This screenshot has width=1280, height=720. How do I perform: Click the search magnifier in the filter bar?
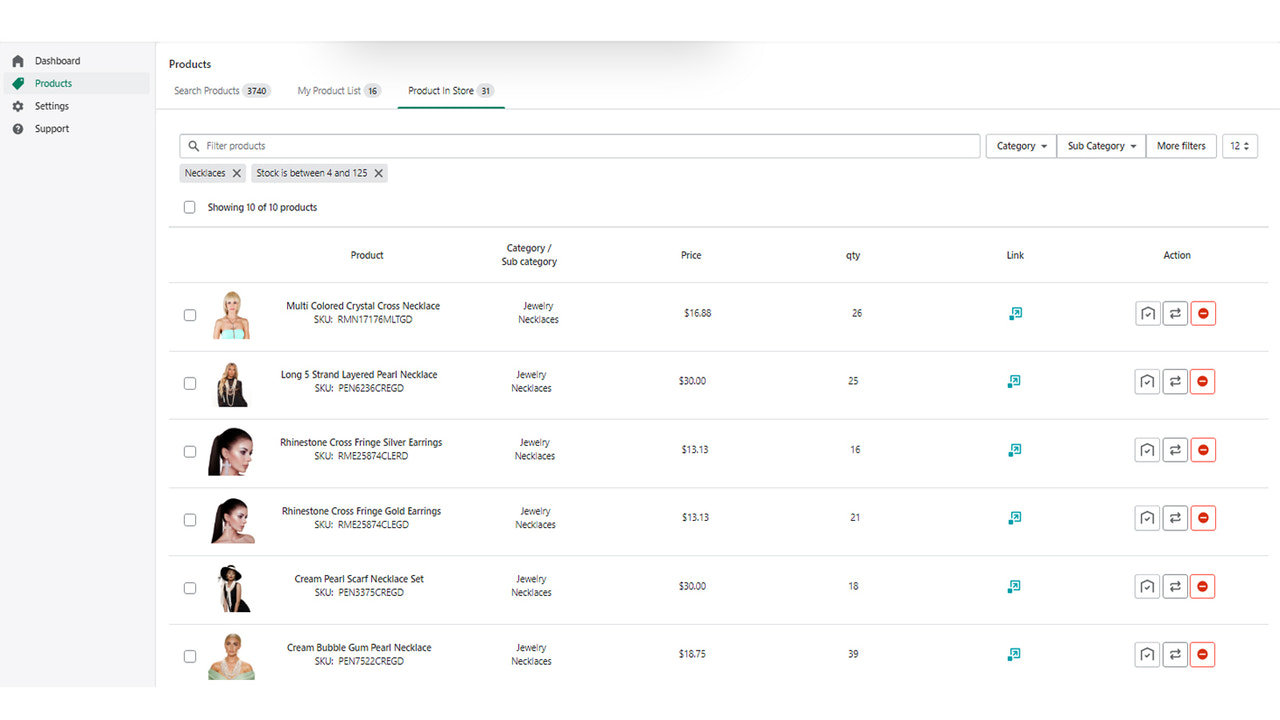tap(193, 145)
